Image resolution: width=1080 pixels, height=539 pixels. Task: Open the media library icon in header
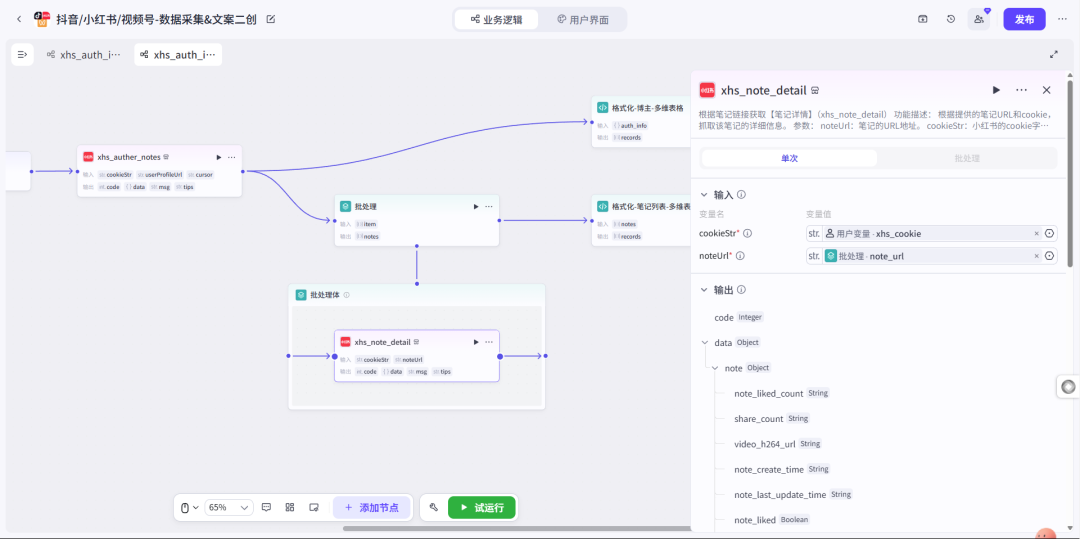click(x=923, y=19)
